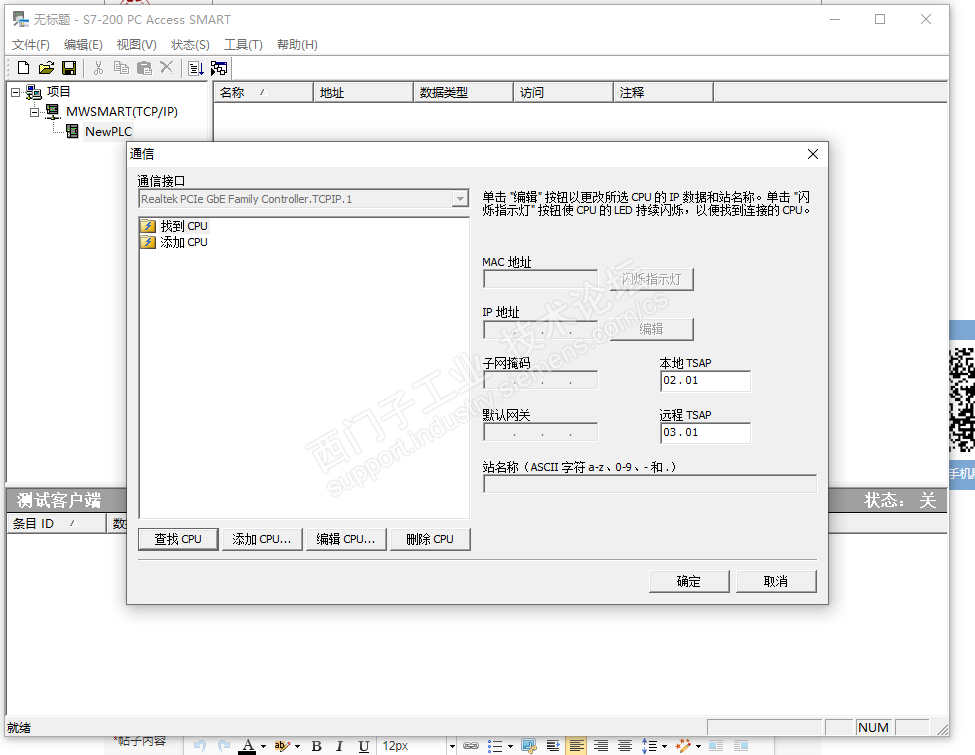Screen dimensions: 975x755
Task: Collapse the MWSMART(TCP/IP) tree node
Action: [x=35, y=112]
